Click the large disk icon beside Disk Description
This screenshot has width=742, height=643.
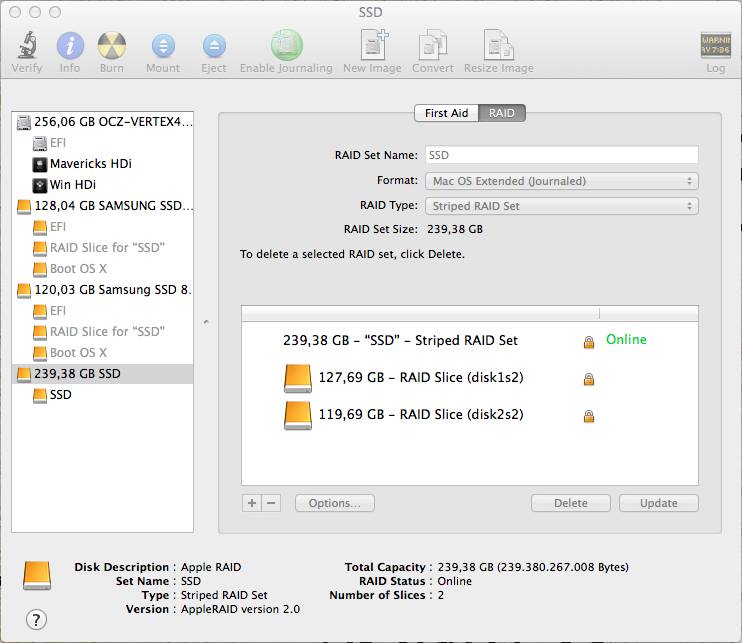click(37, 575)
